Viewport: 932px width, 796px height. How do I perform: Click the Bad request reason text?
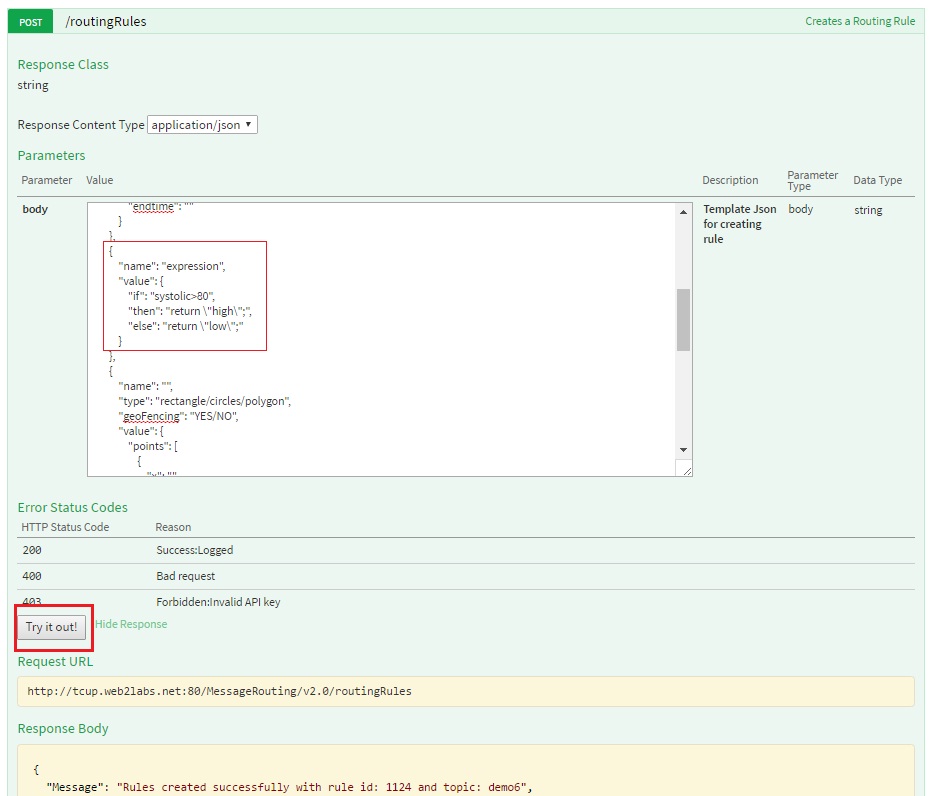coord(185,576)
